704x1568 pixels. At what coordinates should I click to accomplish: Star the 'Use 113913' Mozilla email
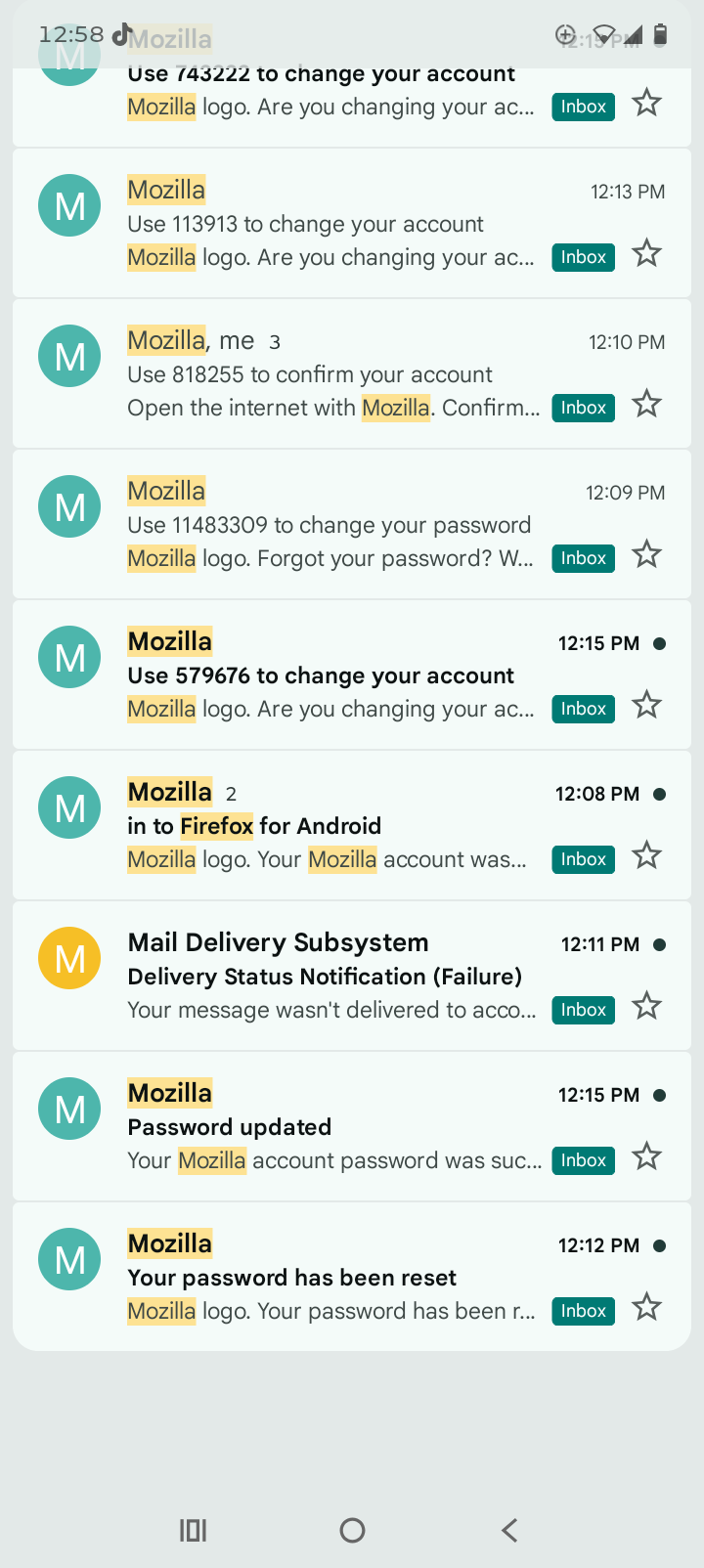pyautogui.click(x=646, y=254)
